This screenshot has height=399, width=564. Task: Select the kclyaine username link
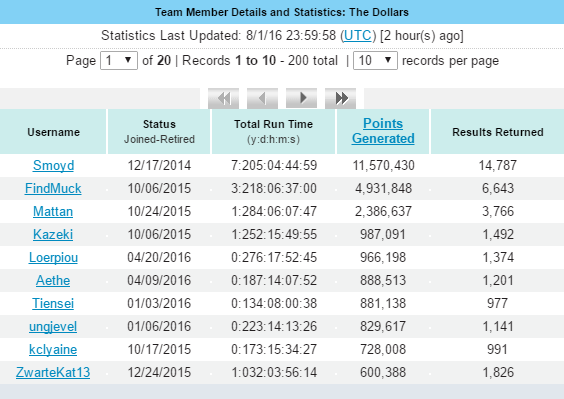point(53,350)
